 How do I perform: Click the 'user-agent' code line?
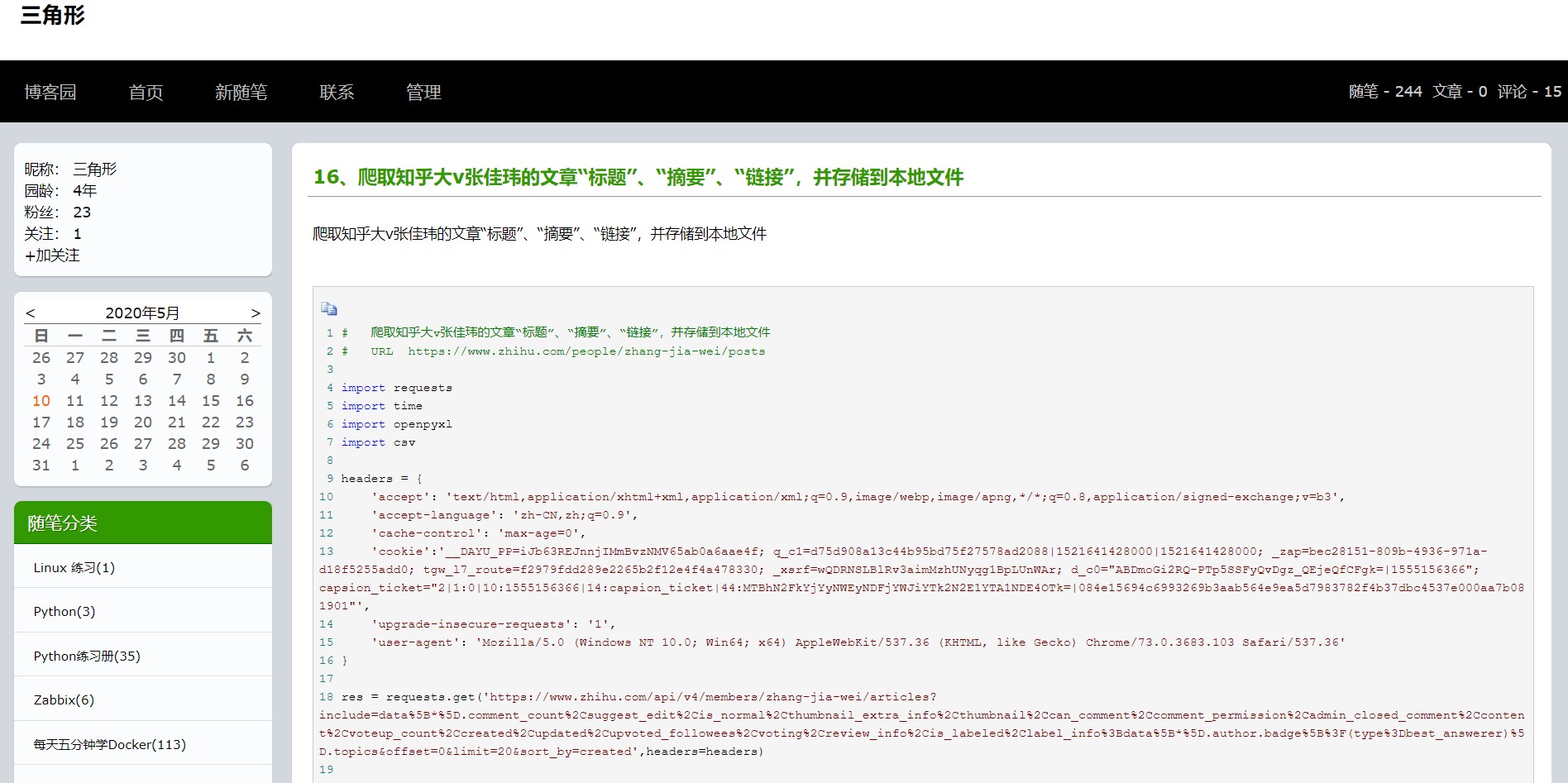(x=858, y=642)
